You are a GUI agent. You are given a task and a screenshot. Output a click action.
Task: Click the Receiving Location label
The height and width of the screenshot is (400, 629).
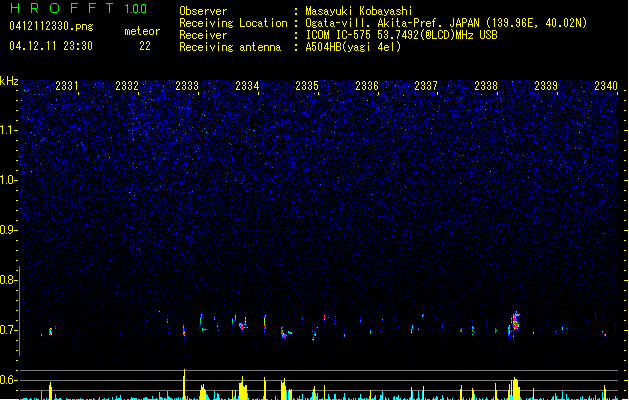click(233, 23)
